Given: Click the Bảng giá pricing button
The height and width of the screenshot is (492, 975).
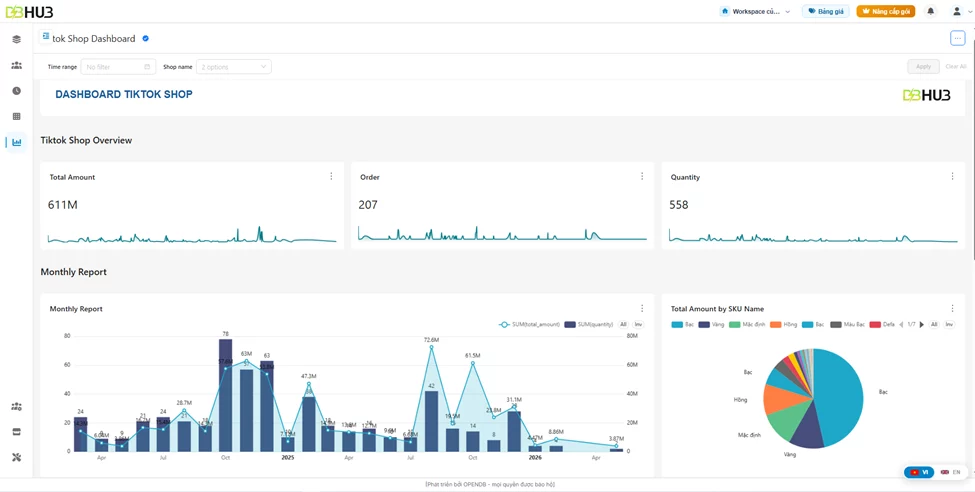Looking at the screenshot, I should 825,11.
